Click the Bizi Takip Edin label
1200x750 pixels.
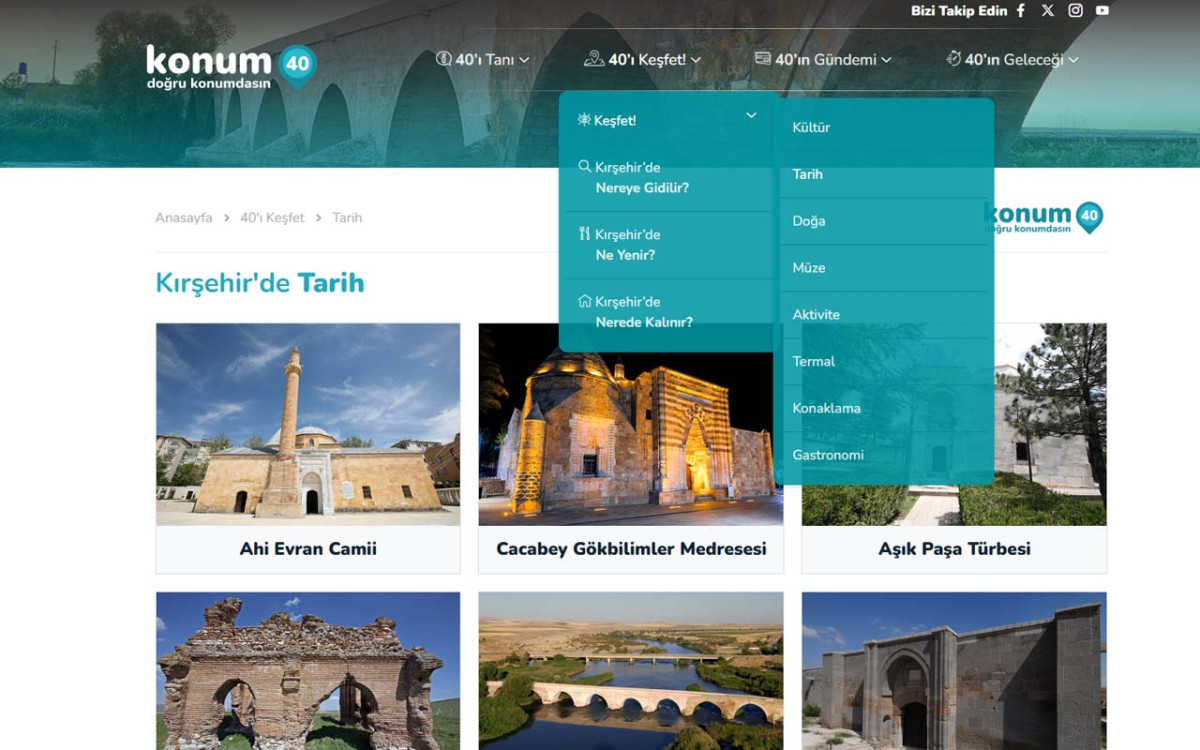pos(957,11)
